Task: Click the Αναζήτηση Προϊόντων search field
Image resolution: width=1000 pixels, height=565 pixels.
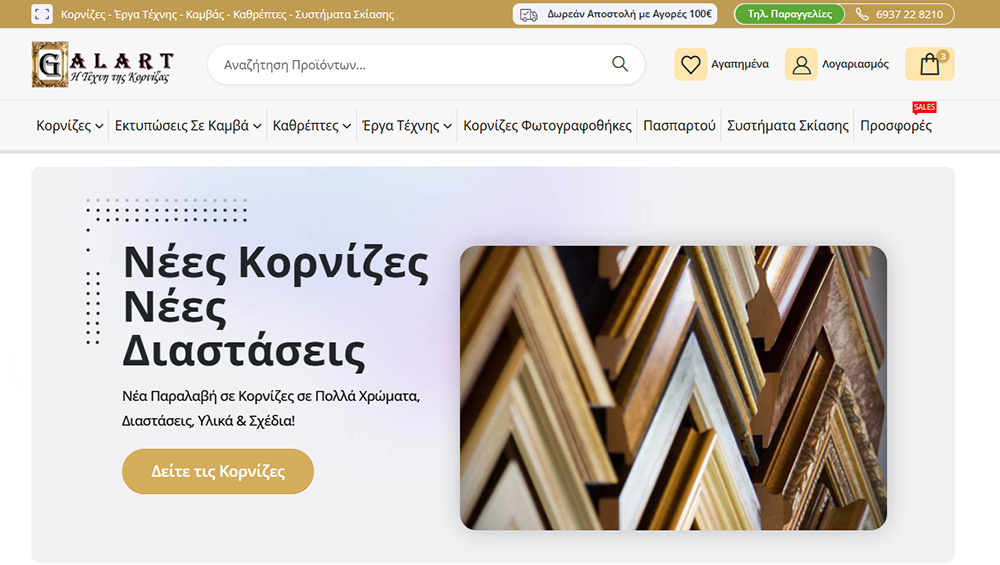Action: click(410, 65)
